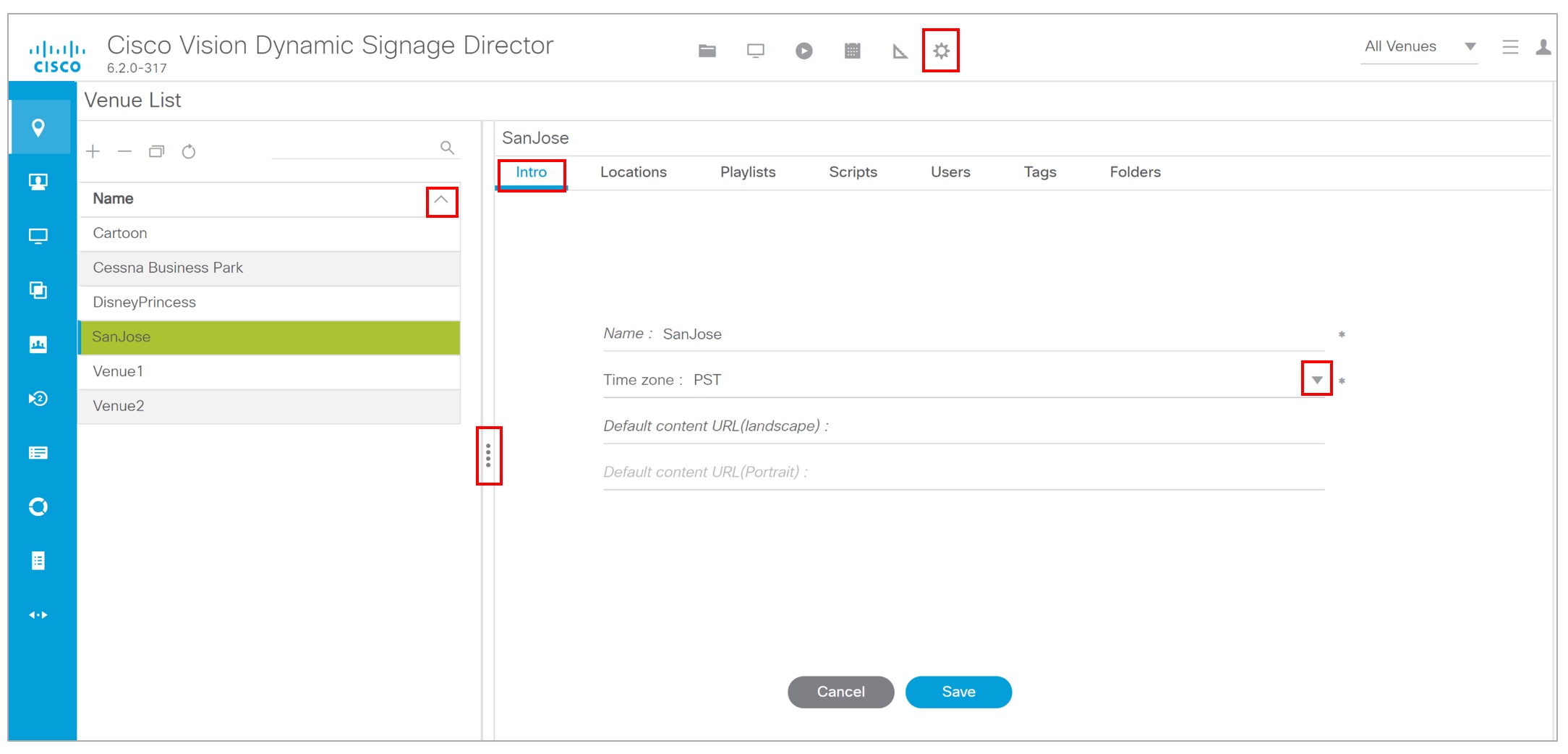This screenshot has height=754, width=1568.
Task: Open the list lines sidebar icon
Action: tap(38, 453)
